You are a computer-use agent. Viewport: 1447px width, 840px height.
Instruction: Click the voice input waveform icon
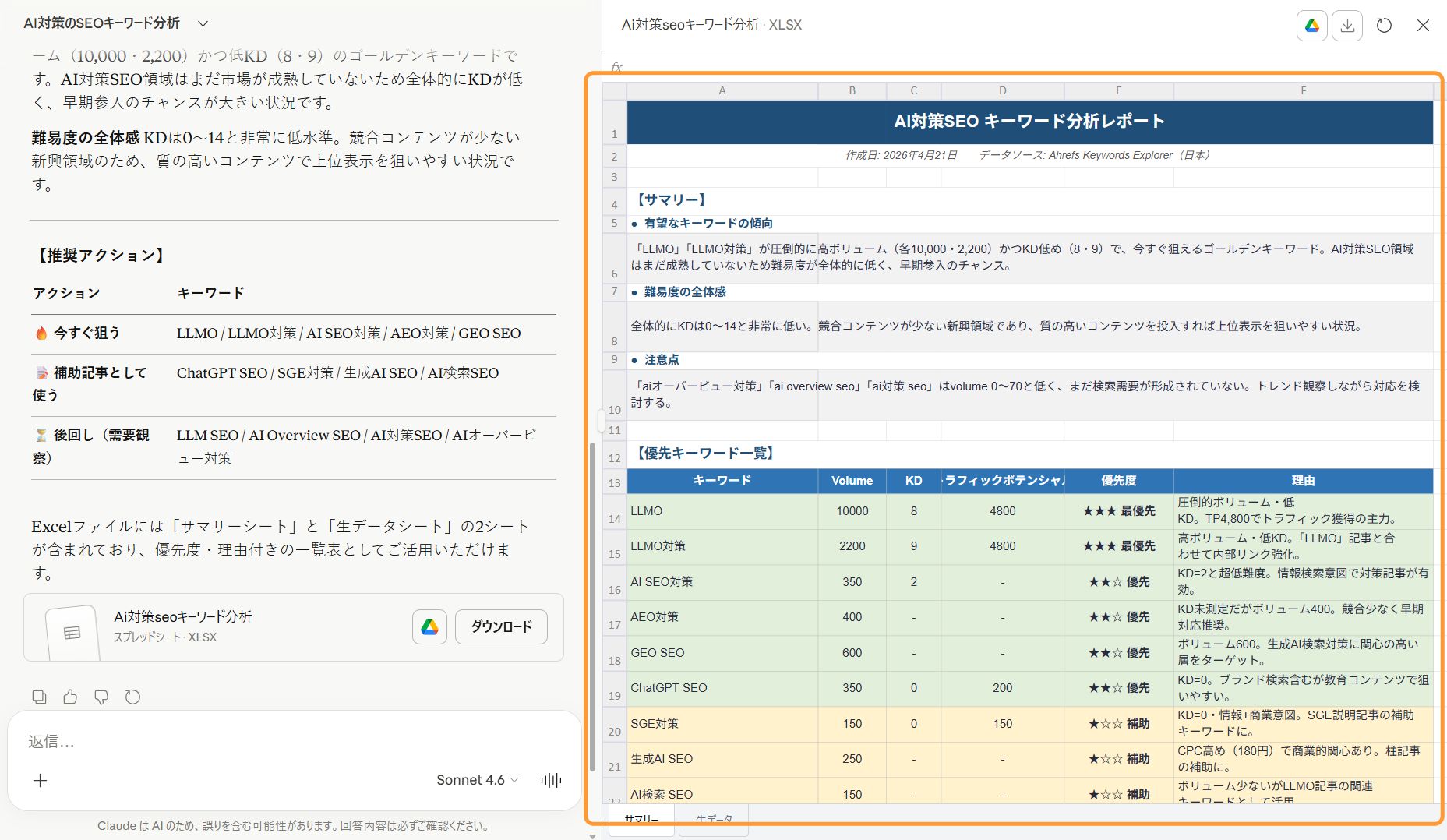pos(551,780)
